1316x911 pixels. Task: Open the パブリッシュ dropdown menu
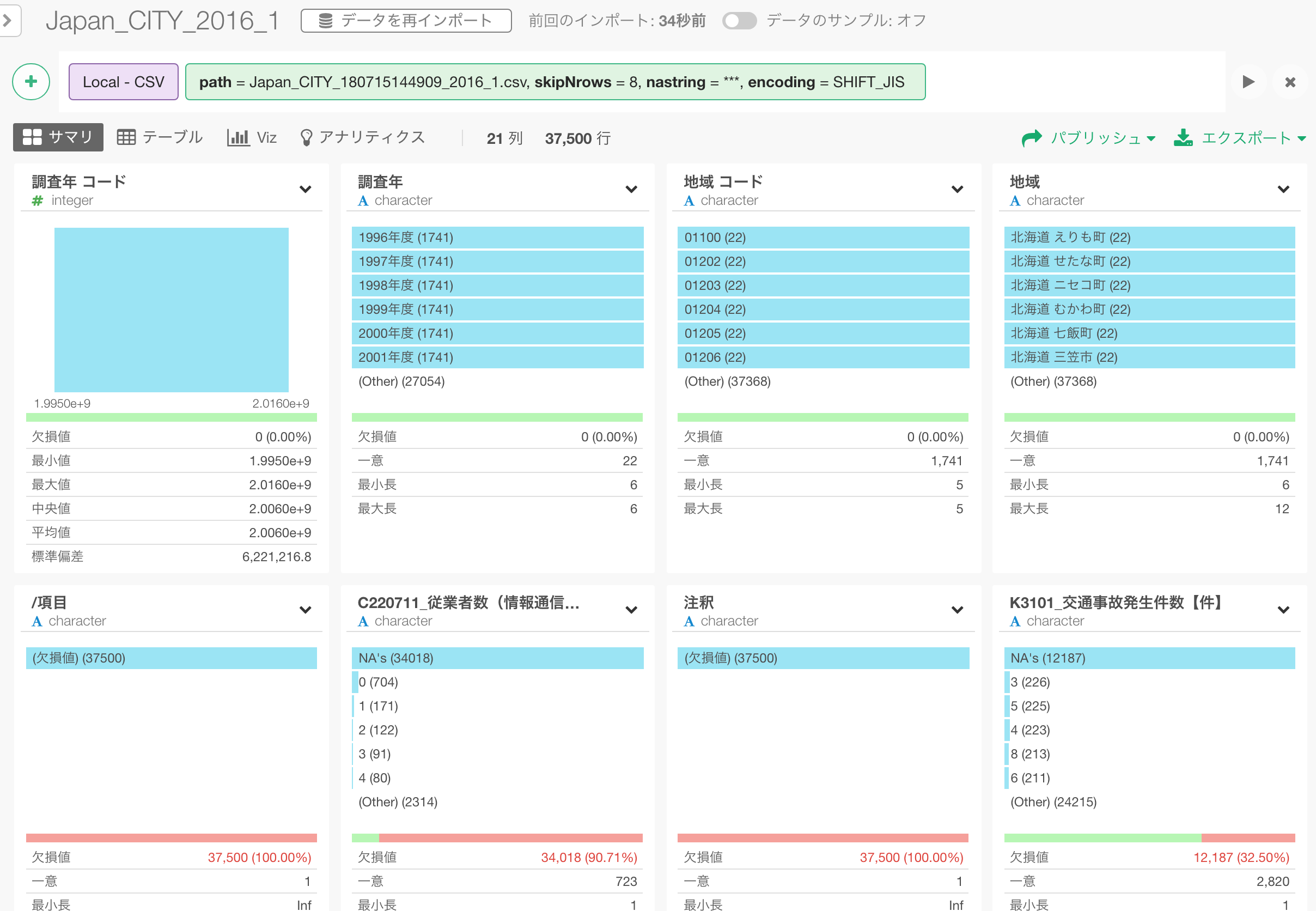(x=1088, y=137)
